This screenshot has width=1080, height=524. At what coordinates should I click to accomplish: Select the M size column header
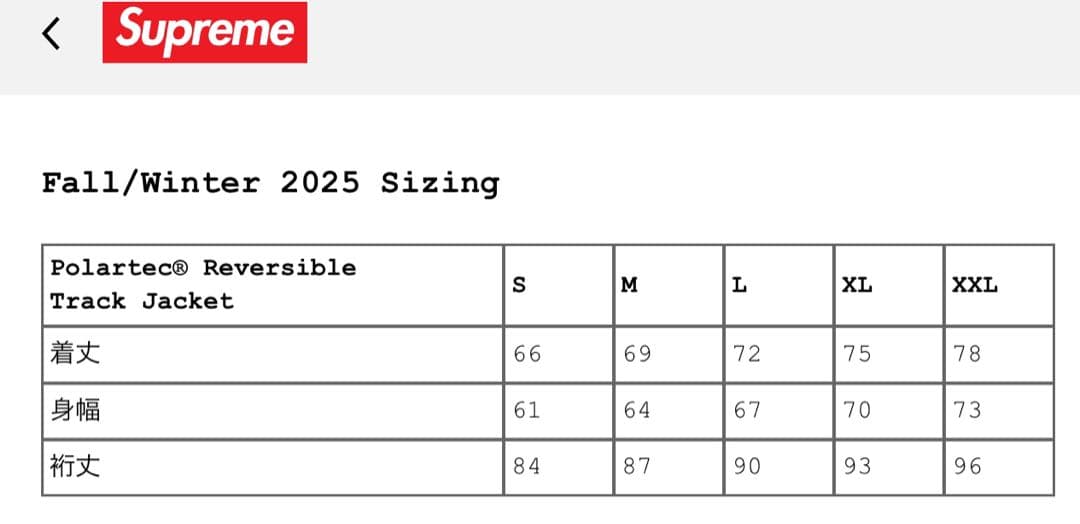(x=629, y=285)
